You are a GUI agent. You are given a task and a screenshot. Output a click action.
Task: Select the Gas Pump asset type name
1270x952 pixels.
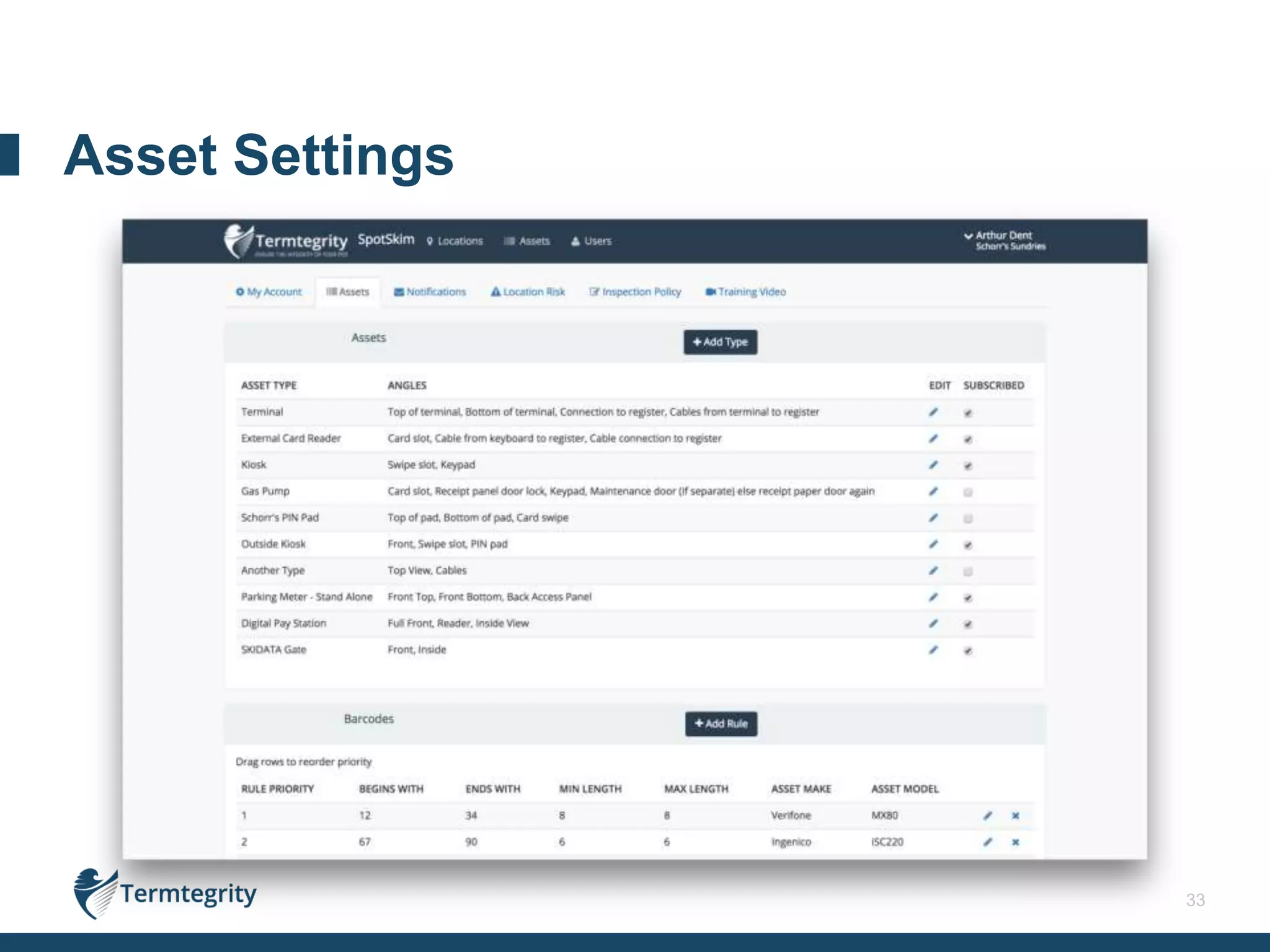click(x=265, y=491)
